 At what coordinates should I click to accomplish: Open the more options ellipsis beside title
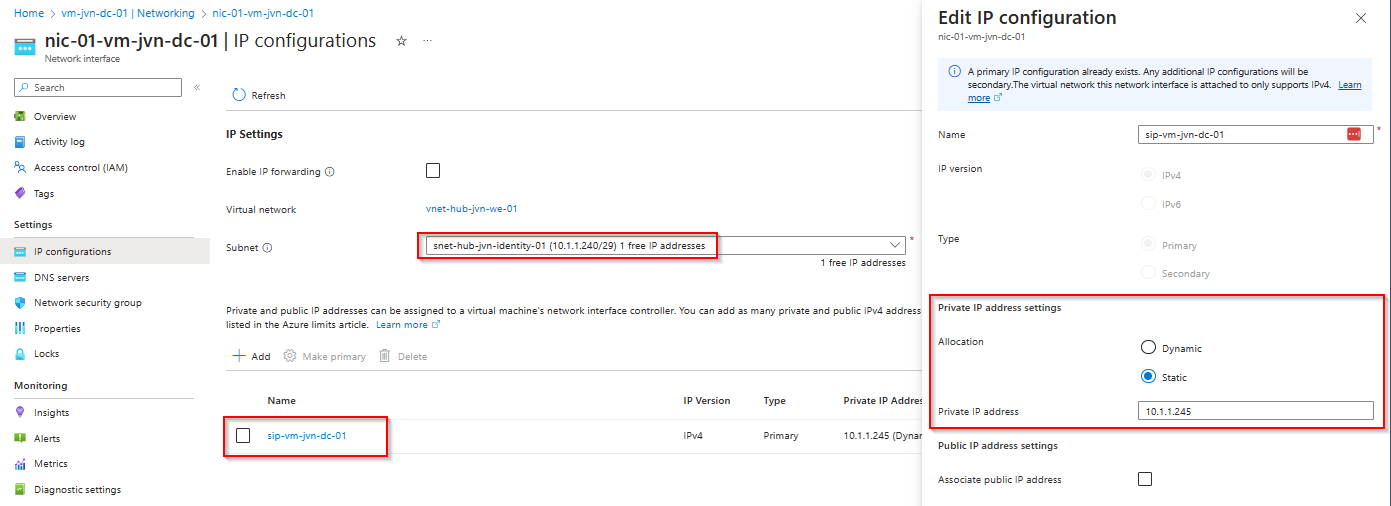point(428,41)
